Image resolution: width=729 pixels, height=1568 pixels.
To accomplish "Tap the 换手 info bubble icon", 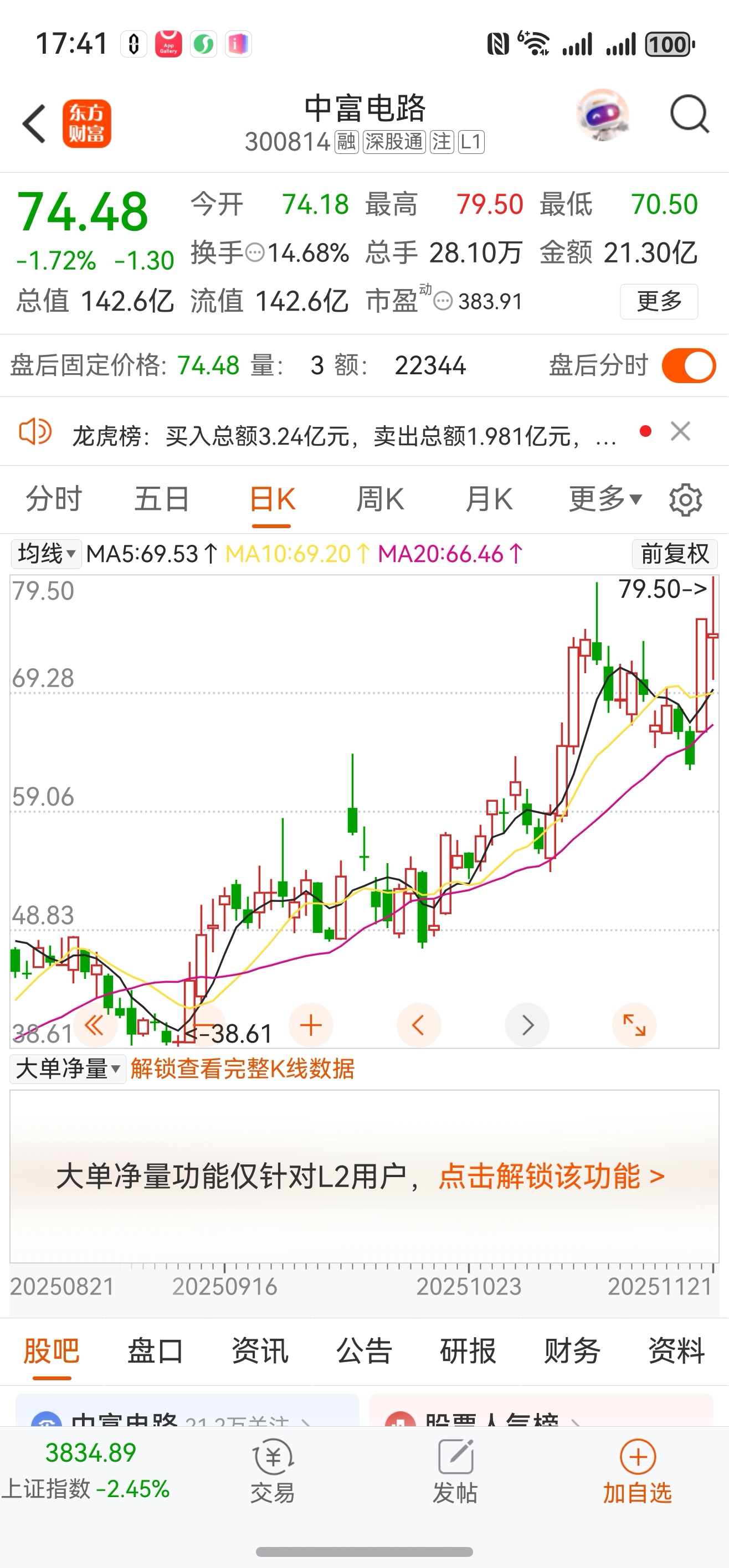I will point(255,252).
